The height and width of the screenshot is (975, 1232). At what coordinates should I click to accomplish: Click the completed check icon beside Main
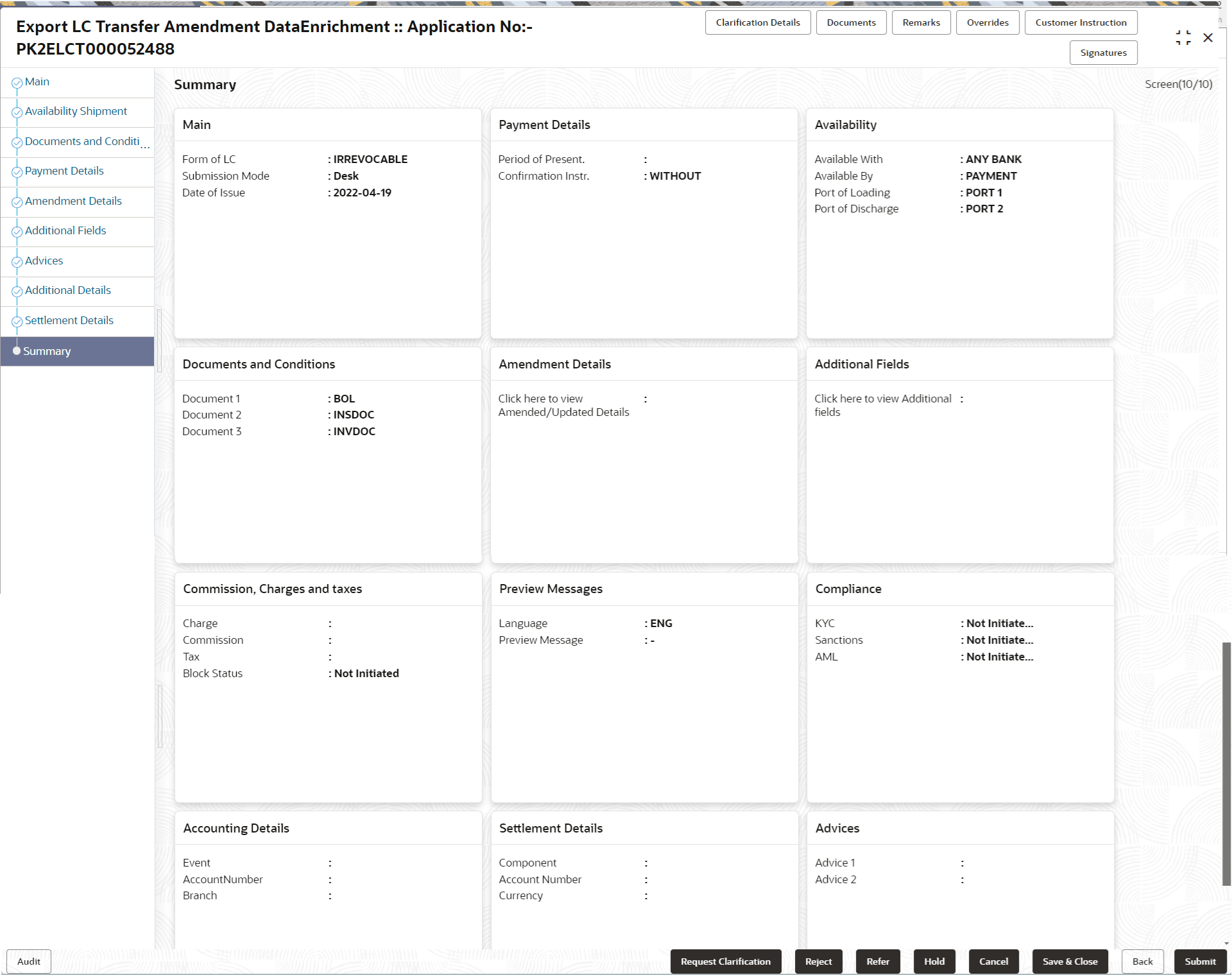tap(17, 82)
